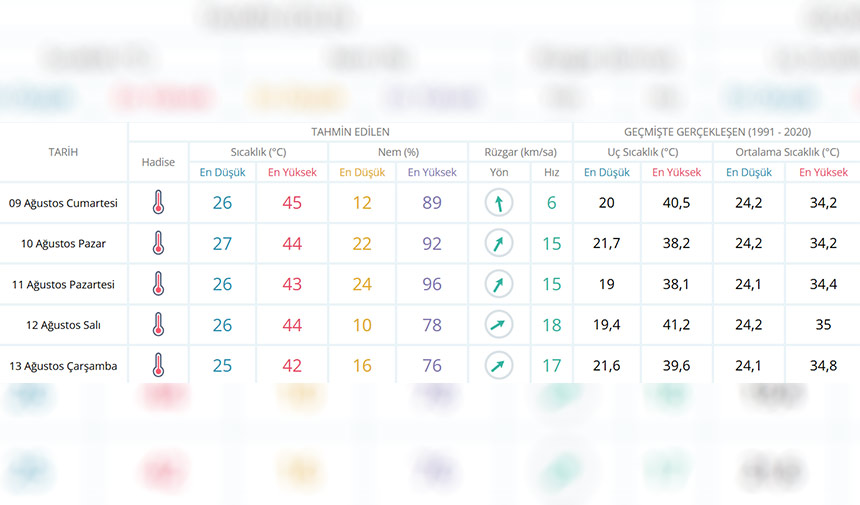Image resolution: width=860 pixels, height=505 pixels.
Task: Click the thermometer icon in 11 Ağustos Pazartesi row
Action: pyautogui.click(x=158, y=285)
